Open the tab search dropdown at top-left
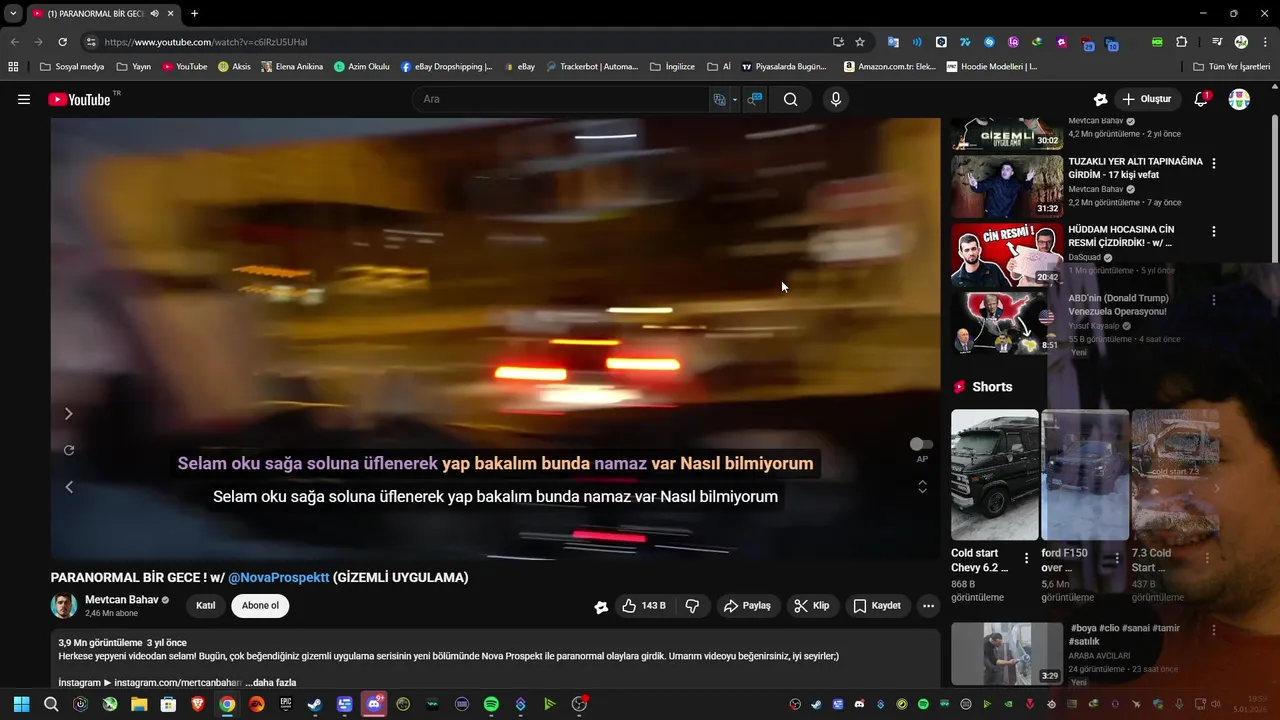Viewport: 1280px width, 720px height. tap(13, 14)
